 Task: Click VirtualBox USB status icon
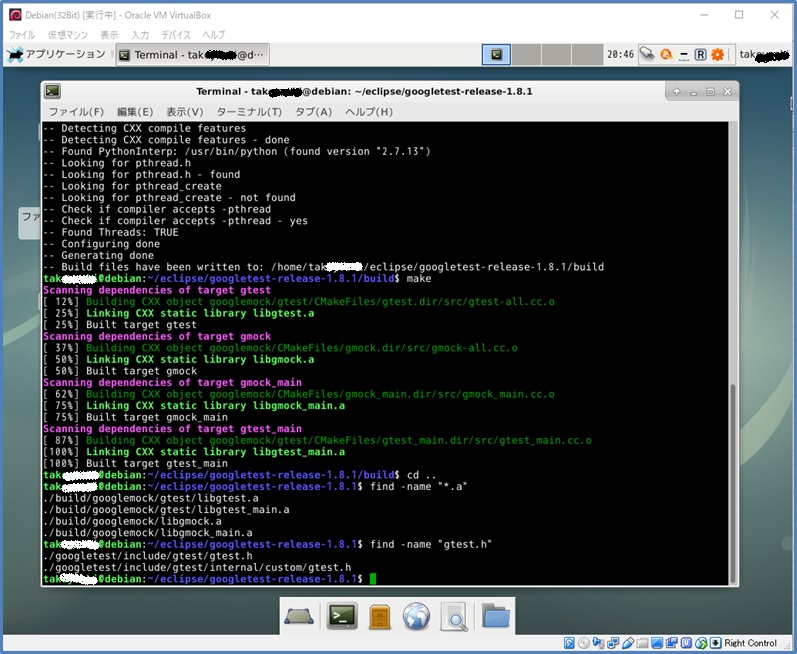628,643
